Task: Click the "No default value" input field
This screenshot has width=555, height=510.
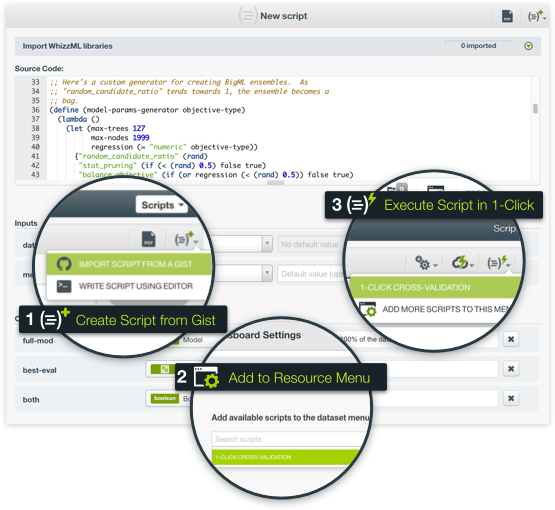Action: tap(311, 244)
